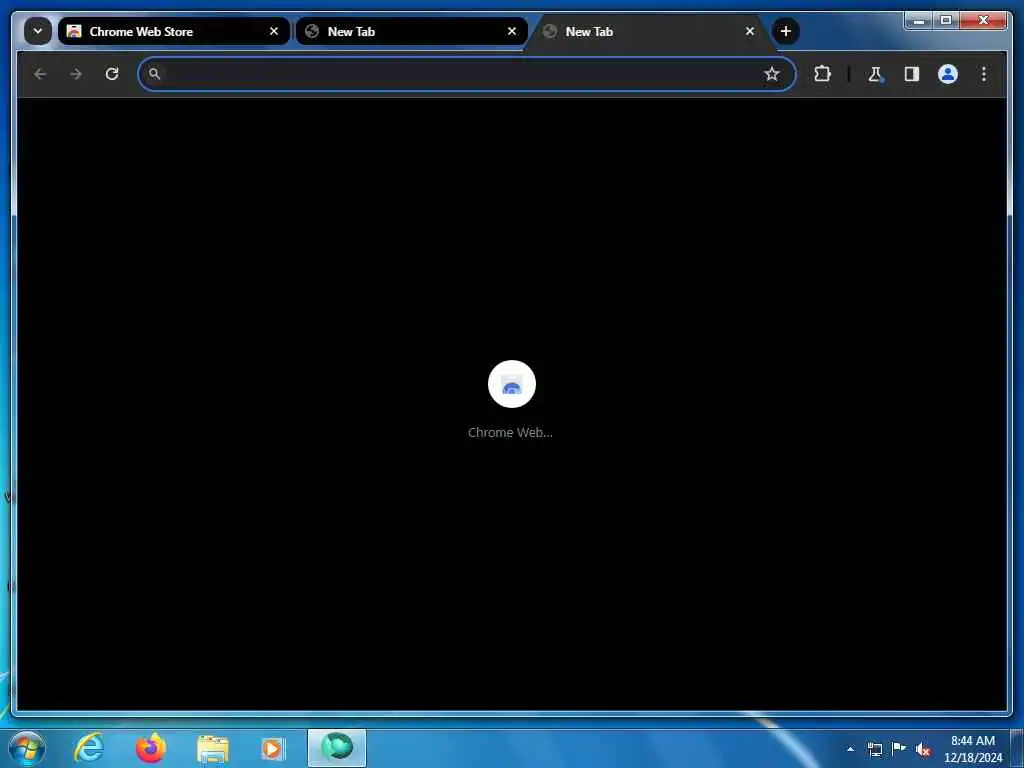Go forward using the forward arrow
The width and height of the screenshot is (1024, 768).
pos(76,74)
